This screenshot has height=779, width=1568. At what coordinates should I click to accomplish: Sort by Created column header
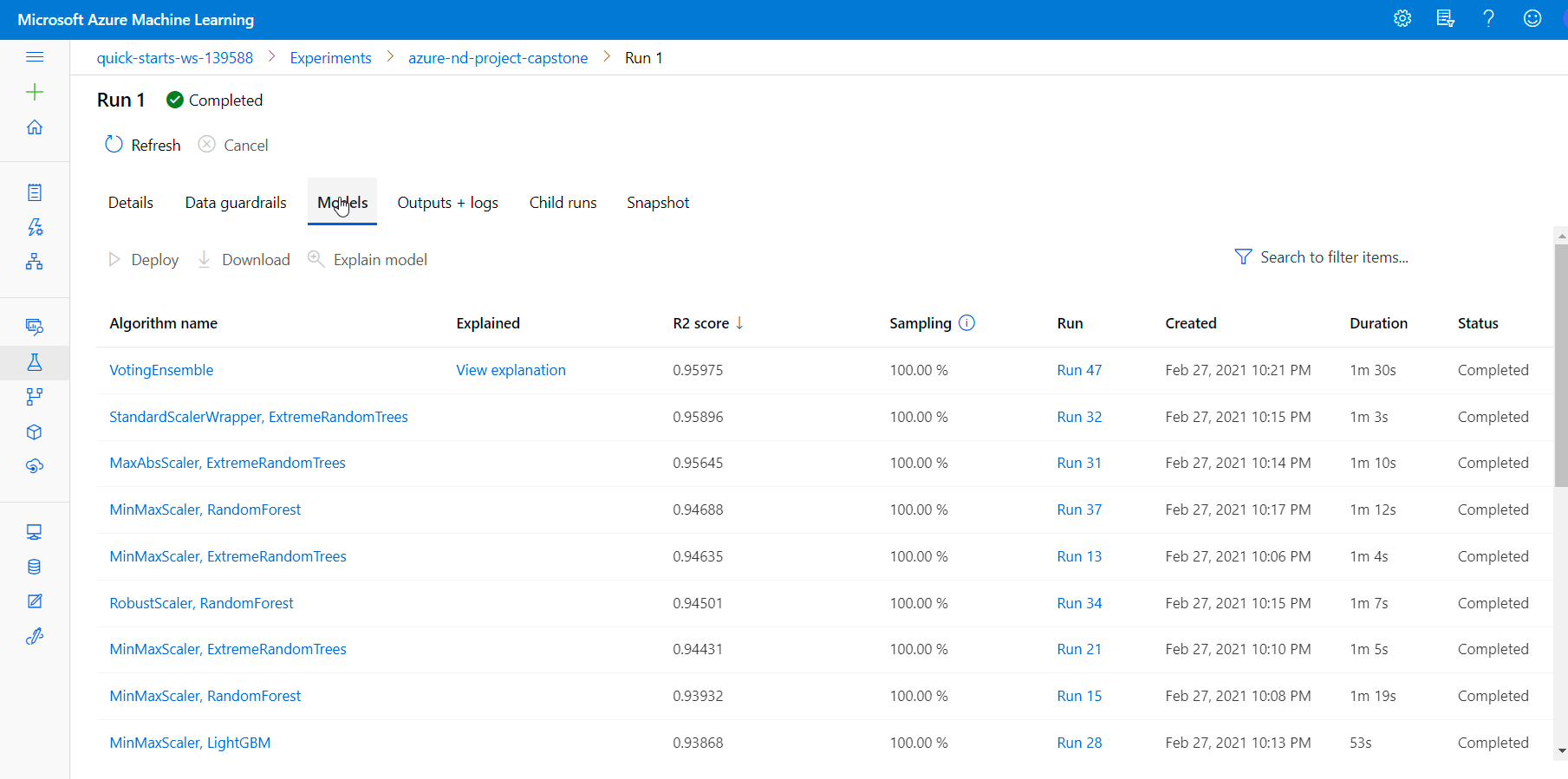pyautogui.click(x=1191, y=323)
